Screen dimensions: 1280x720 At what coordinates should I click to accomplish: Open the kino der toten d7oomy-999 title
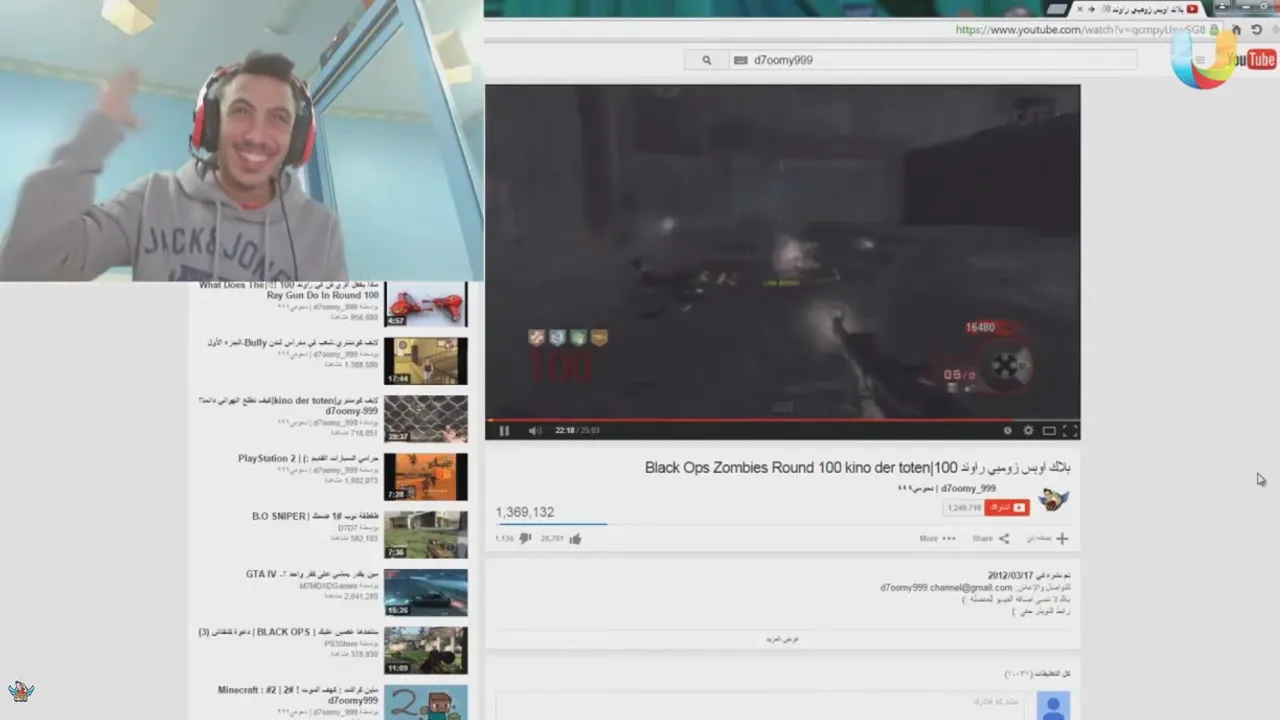coord(289,406)
